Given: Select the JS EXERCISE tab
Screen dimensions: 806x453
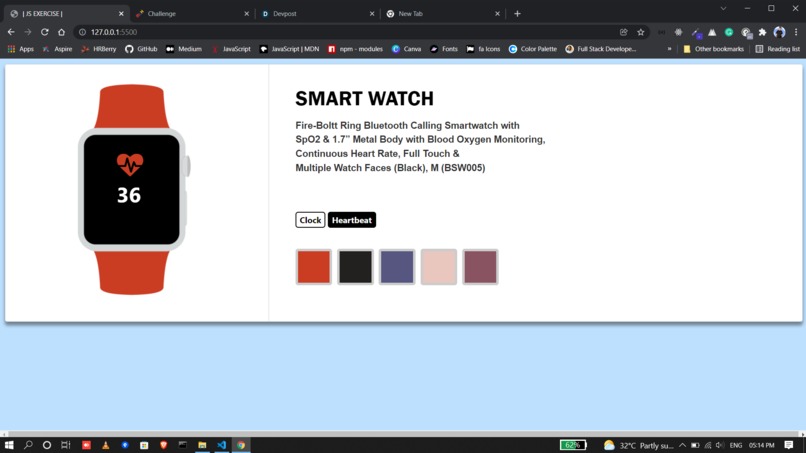Looking at the screenshot, I should pyautogui.click(x=66, y=14).
